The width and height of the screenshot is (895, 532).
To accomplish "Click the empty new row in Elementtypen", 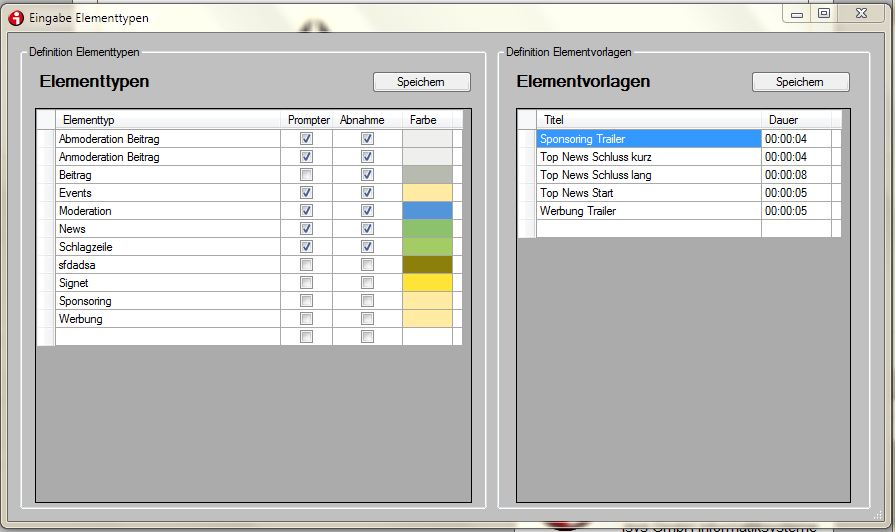I will pos(166,337).
